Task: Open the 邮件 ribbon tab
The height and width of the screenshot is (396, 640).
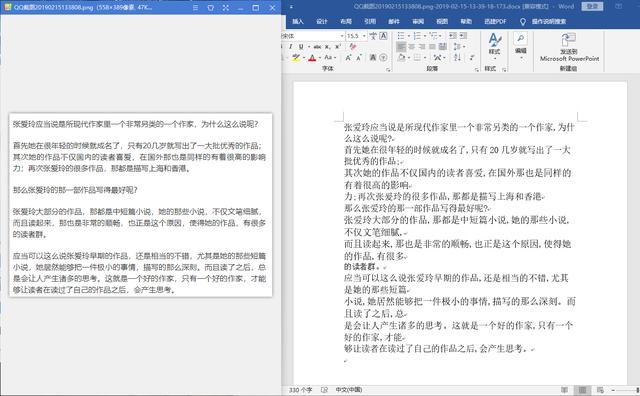Action: (x=394, y=21)
